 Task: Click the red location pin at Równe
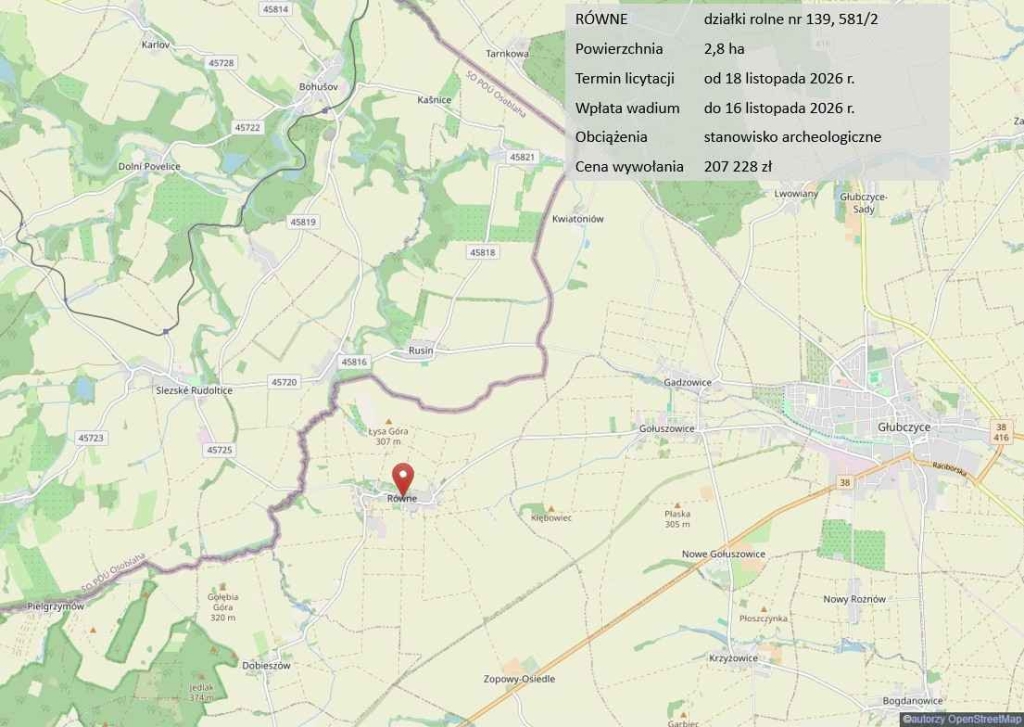pyautogui.click(x=403, y=479)
